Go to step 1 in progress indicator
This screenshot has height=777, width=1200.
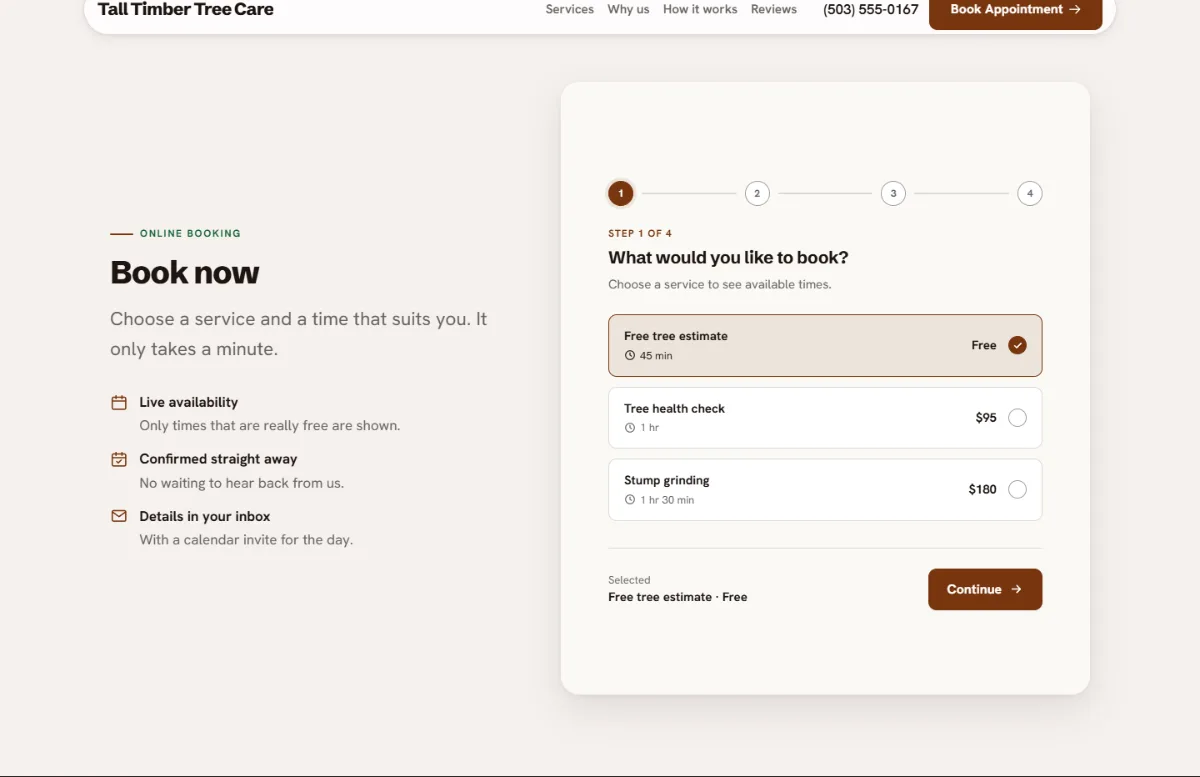621,193
